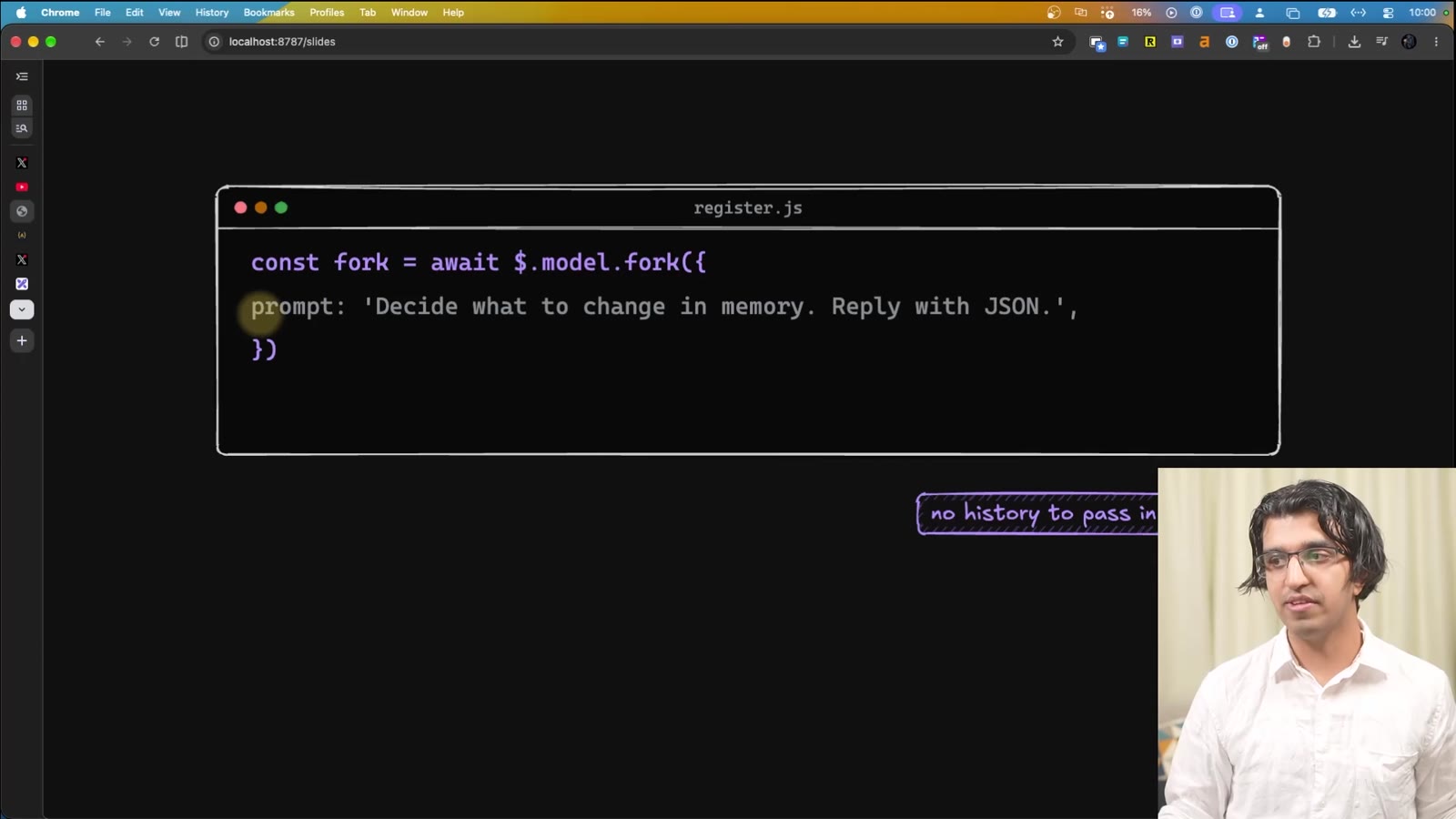This screenshot has height=819, width=1456.
Task: Open the orange 'a' extension
Action: (1205, 42)
